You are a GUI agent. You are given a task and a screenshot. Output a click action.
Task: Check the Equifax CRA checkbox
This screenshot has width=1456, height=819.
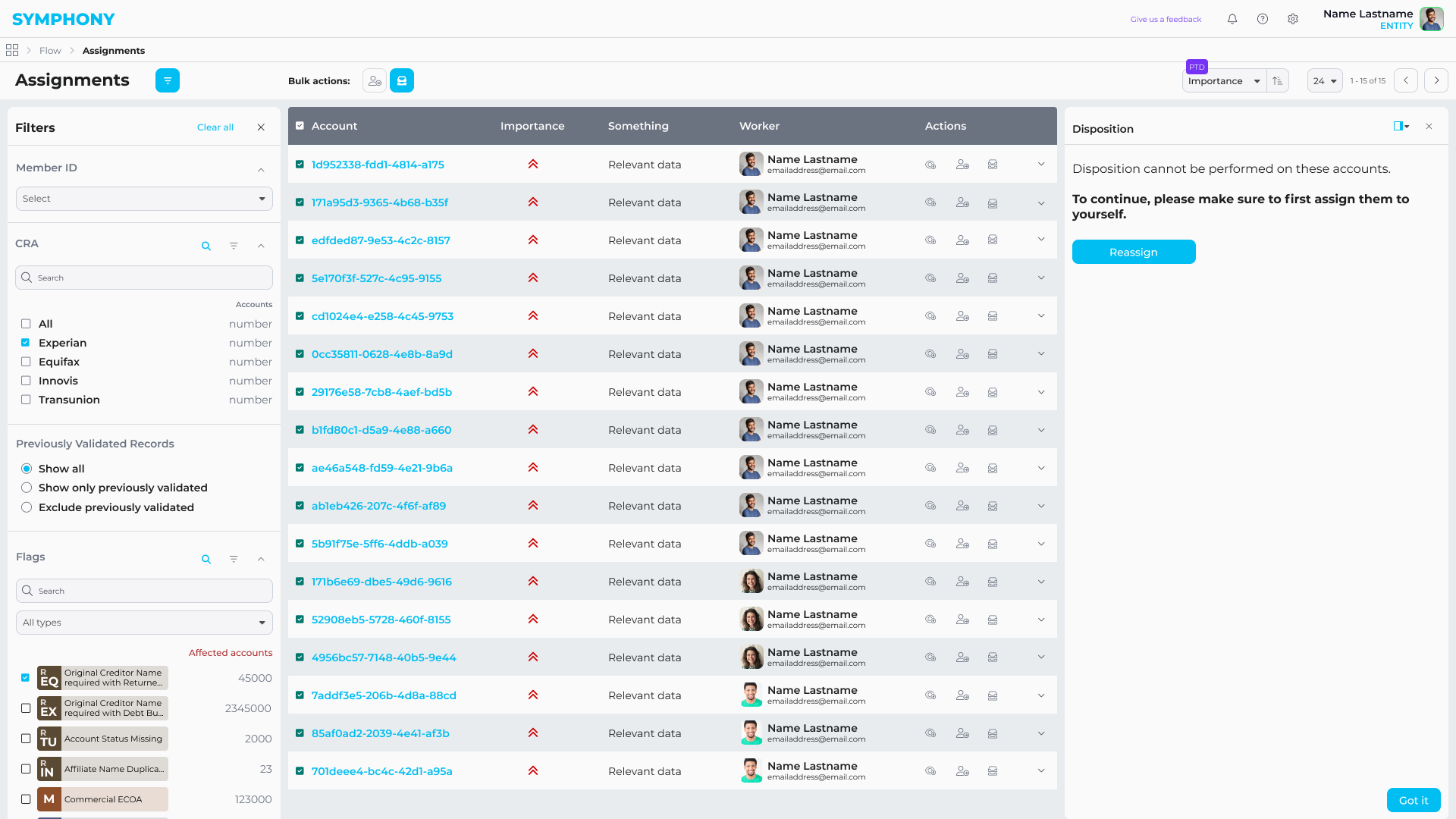[x=26, y=362]
